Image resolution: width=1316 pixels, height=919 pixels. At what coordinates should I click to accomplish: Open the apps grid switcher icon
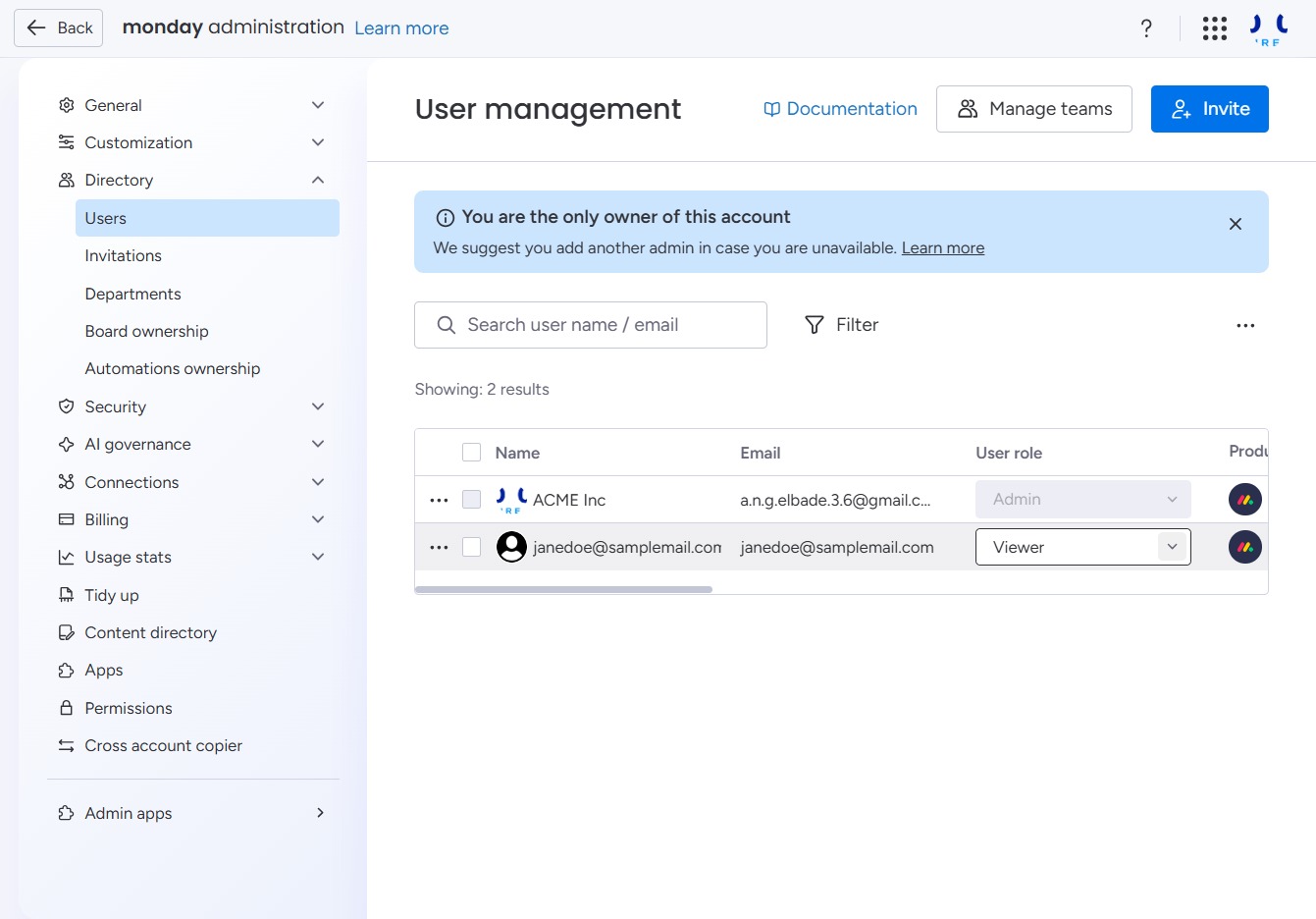[1215, 28]
